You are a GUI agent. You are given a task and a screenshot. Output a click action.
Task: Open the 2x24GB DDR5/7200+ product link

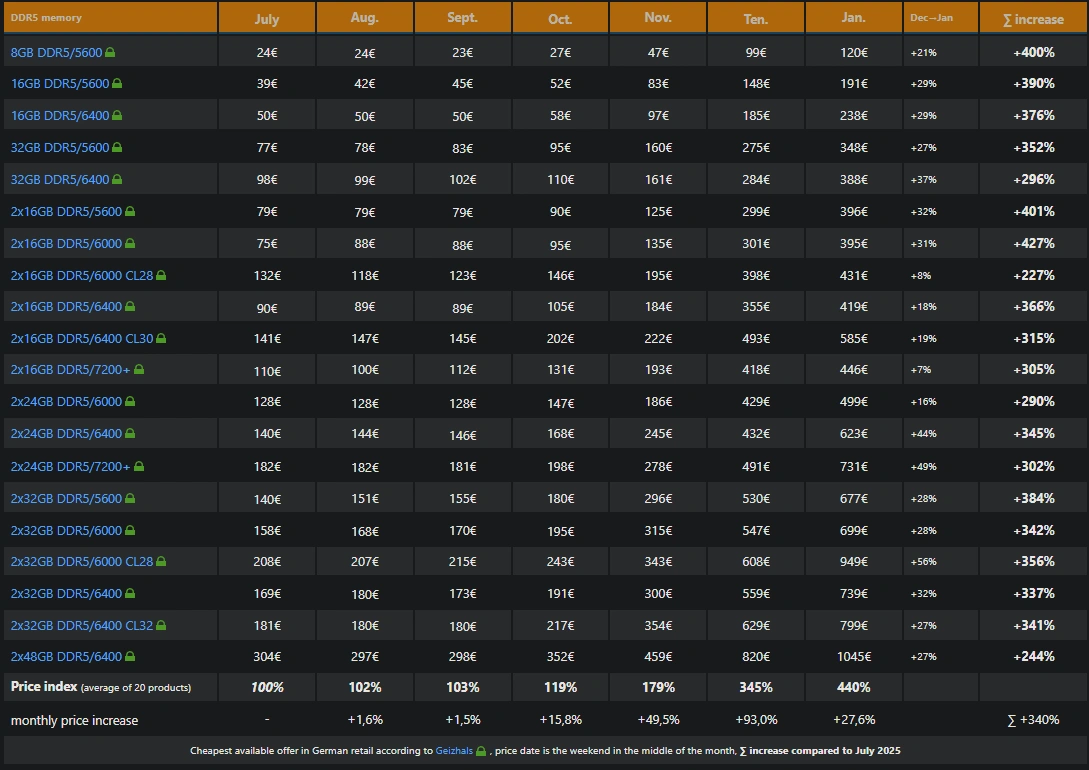70,466
